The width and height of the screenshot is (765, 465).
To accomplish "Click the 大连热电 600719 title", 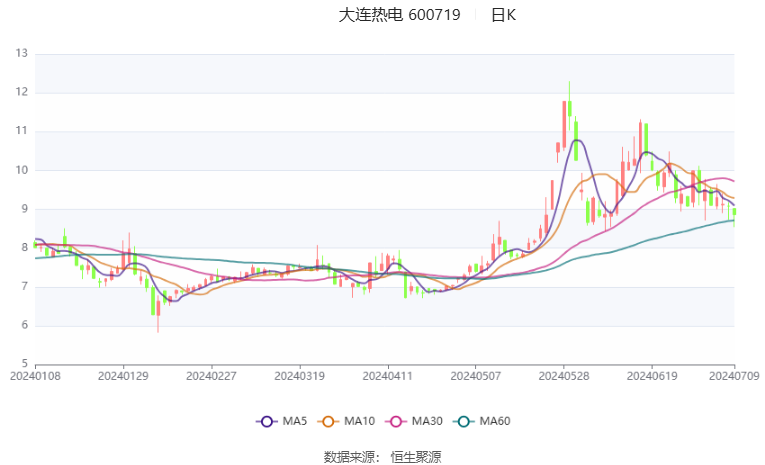I will (x=399, y=15).
